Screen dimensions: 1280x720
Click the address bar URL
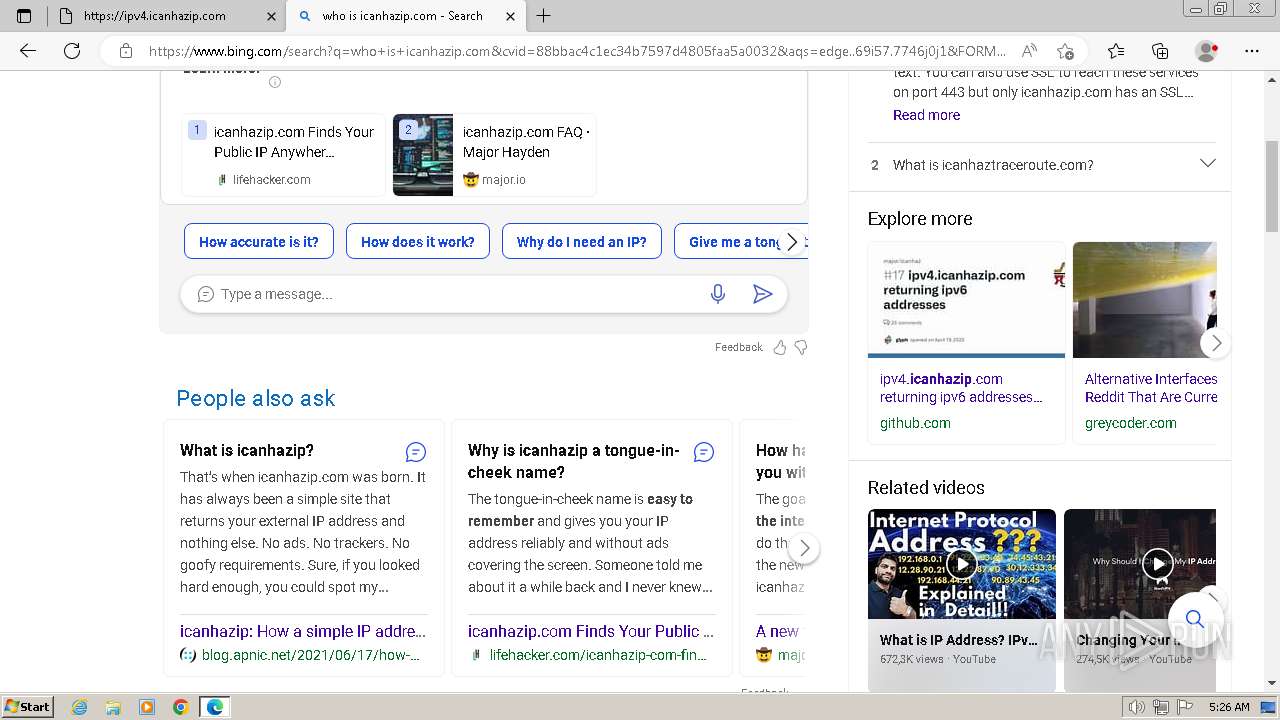pos(577,51)
